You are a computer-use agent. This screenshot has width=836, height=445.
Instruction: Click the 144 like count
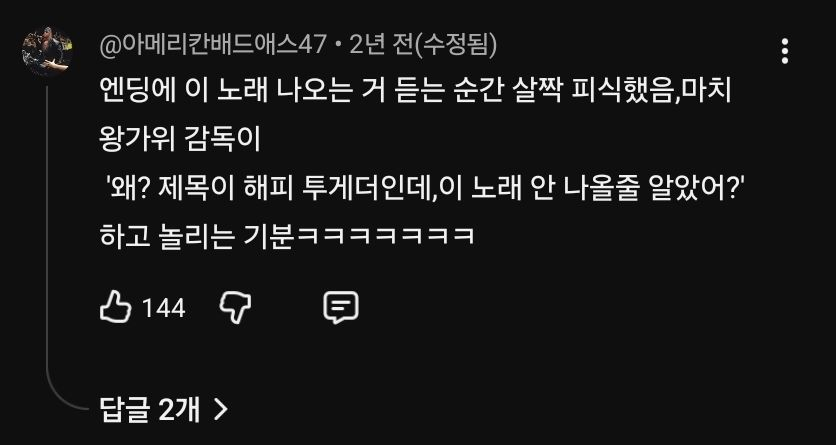coord(164,309)
